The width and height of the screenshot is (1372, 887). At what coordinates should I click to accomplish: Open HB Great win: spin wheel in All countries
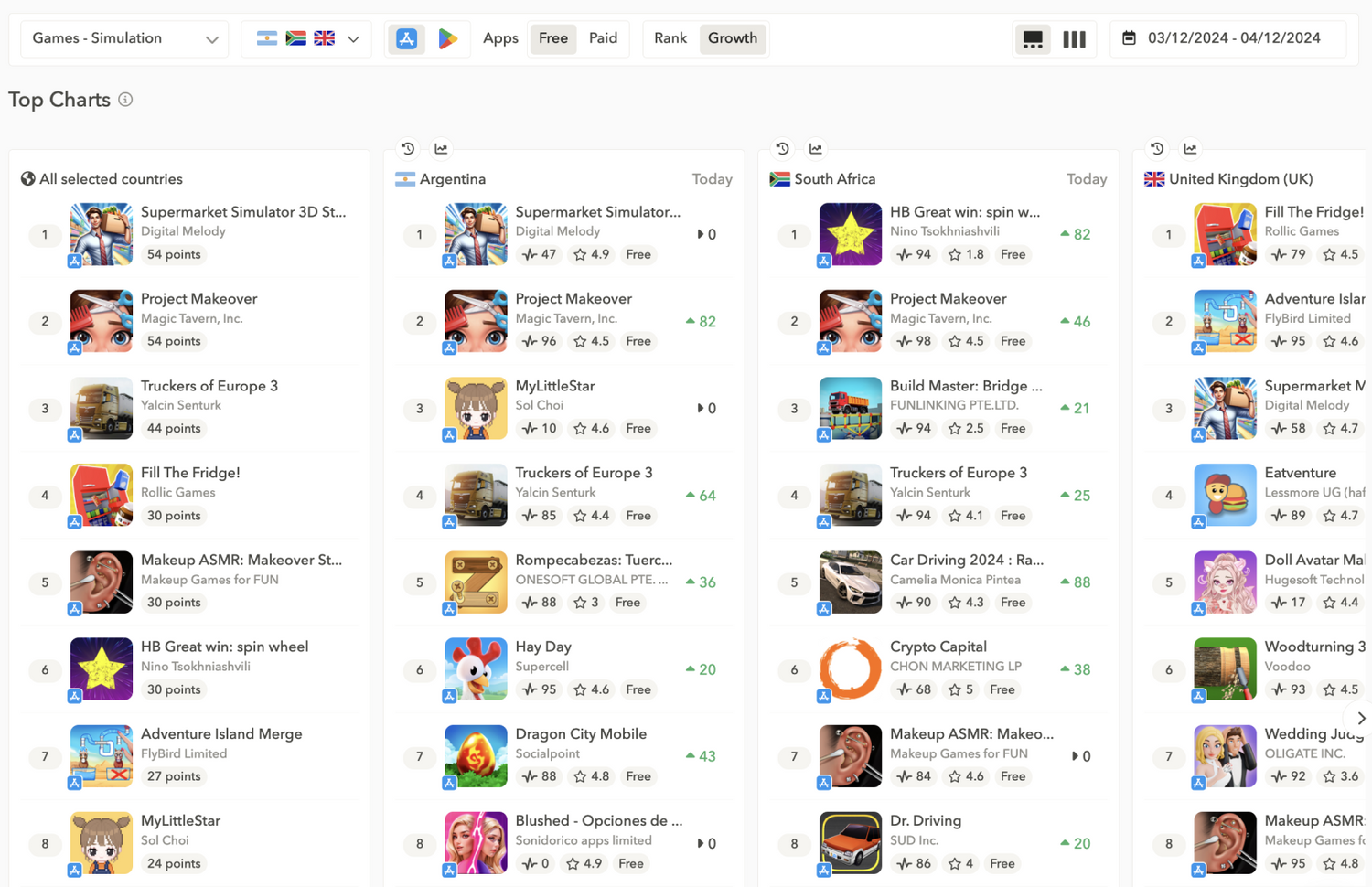(x=224, y=647)
